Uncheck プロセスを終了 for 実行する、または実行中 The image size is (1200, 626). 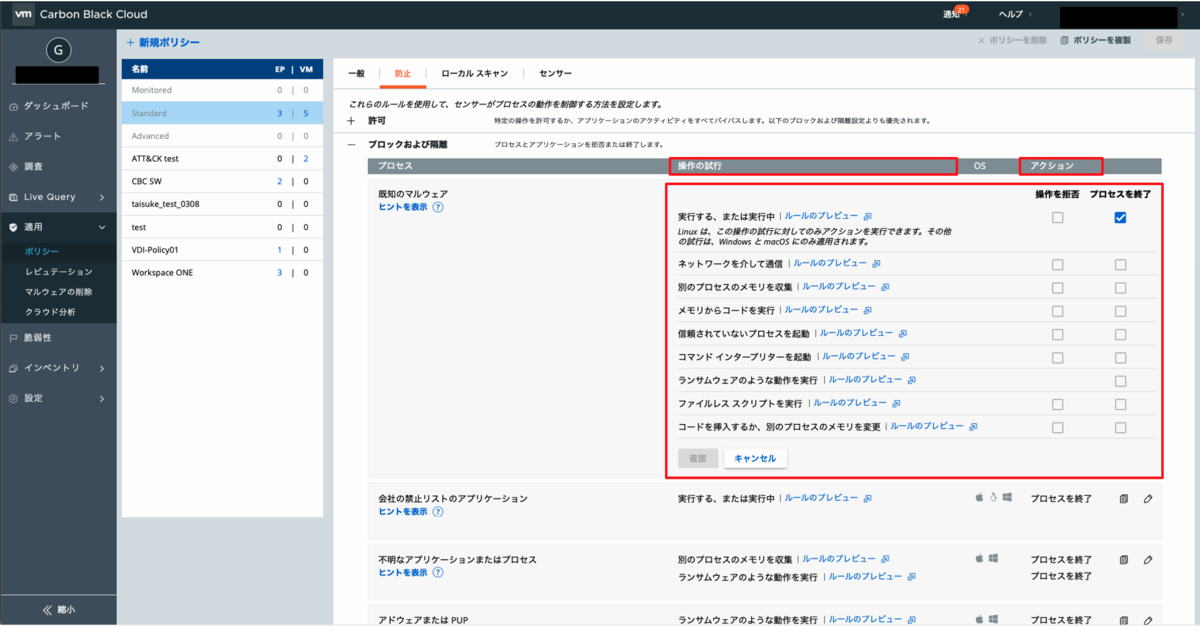1120,217
